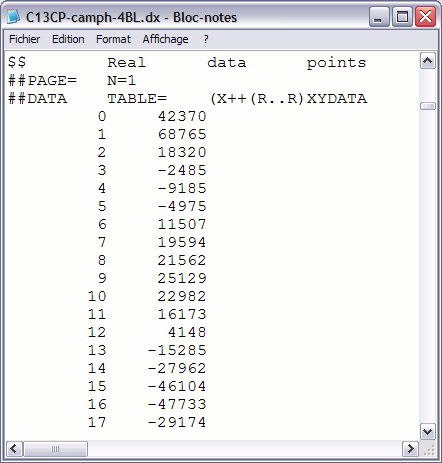Click the Notepad icon in title bar

pos(14,16)
